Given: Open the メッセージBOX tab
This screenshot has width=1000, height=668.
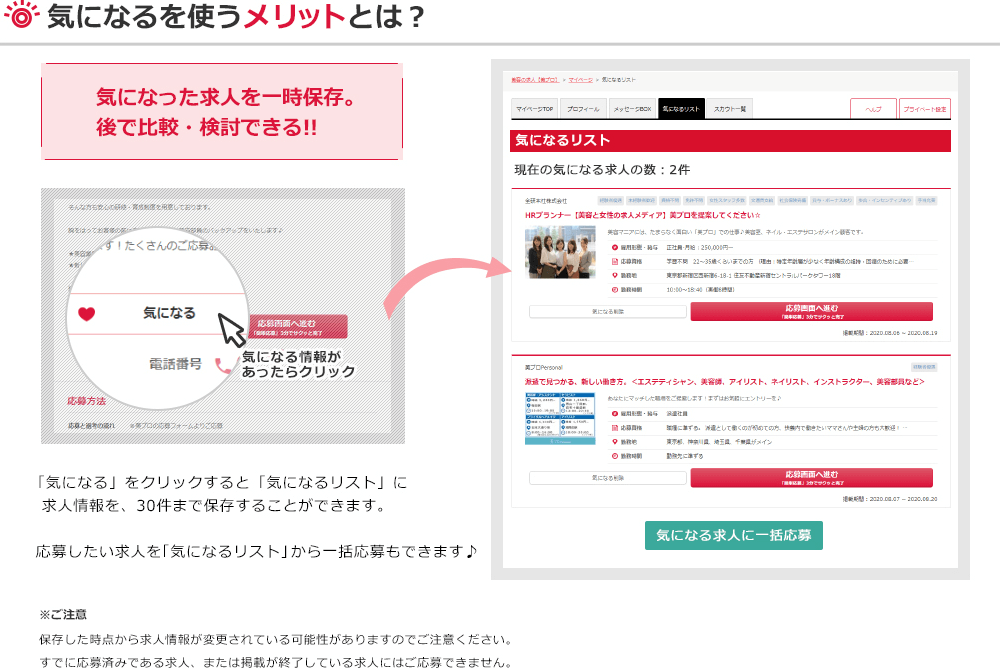Looking at the screenshot, I should coord(632,109).
